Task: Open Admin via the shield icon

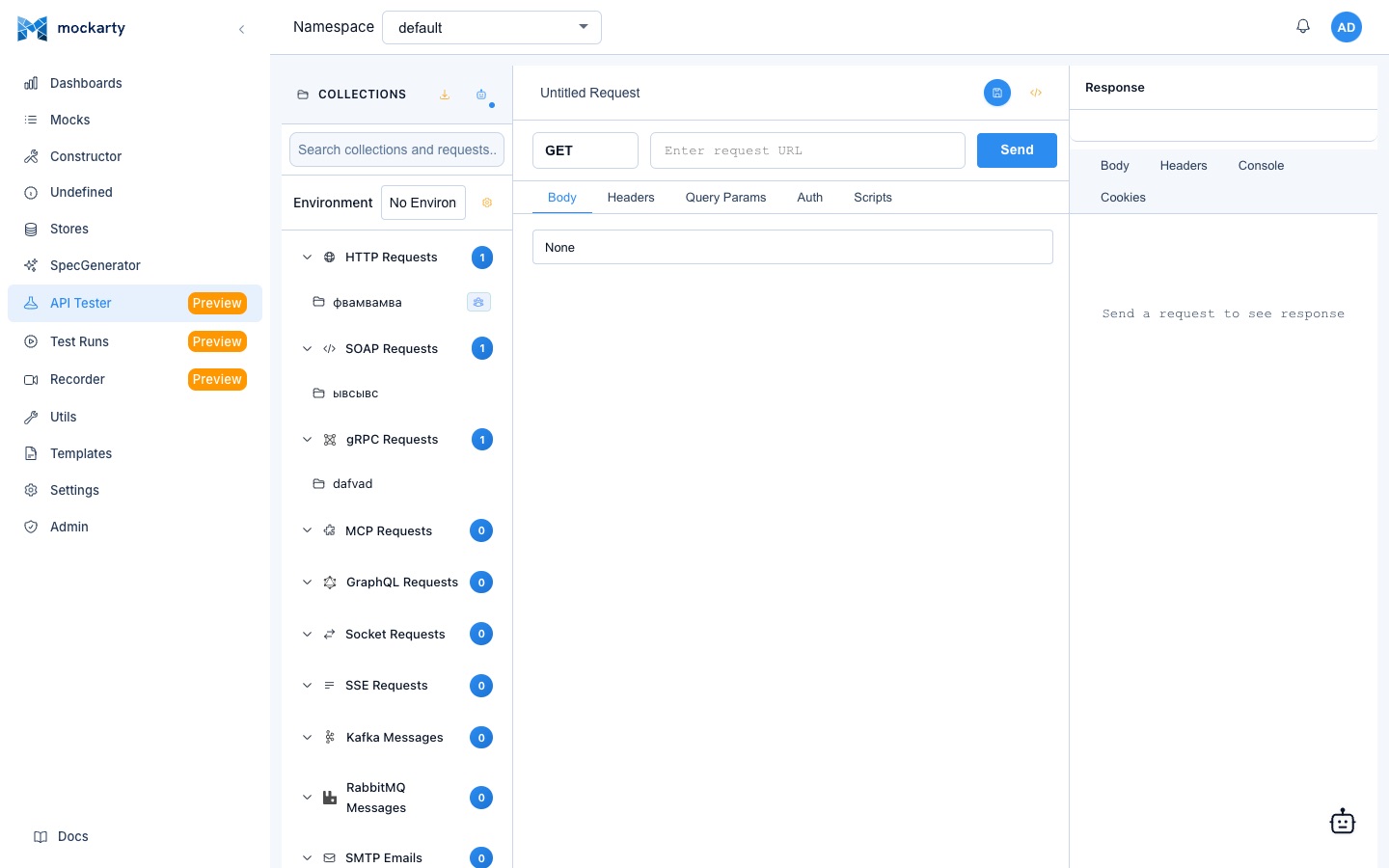Action: (x=31, y=527)
